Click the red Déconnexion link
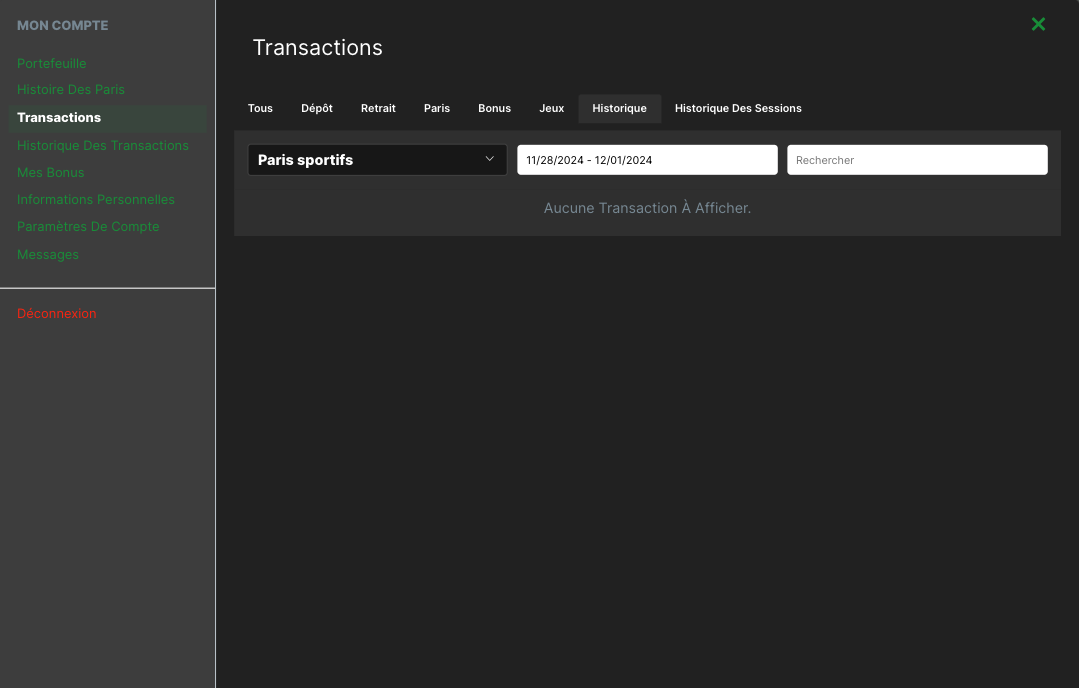This screenshot has width=1079, height=688. 57,313
